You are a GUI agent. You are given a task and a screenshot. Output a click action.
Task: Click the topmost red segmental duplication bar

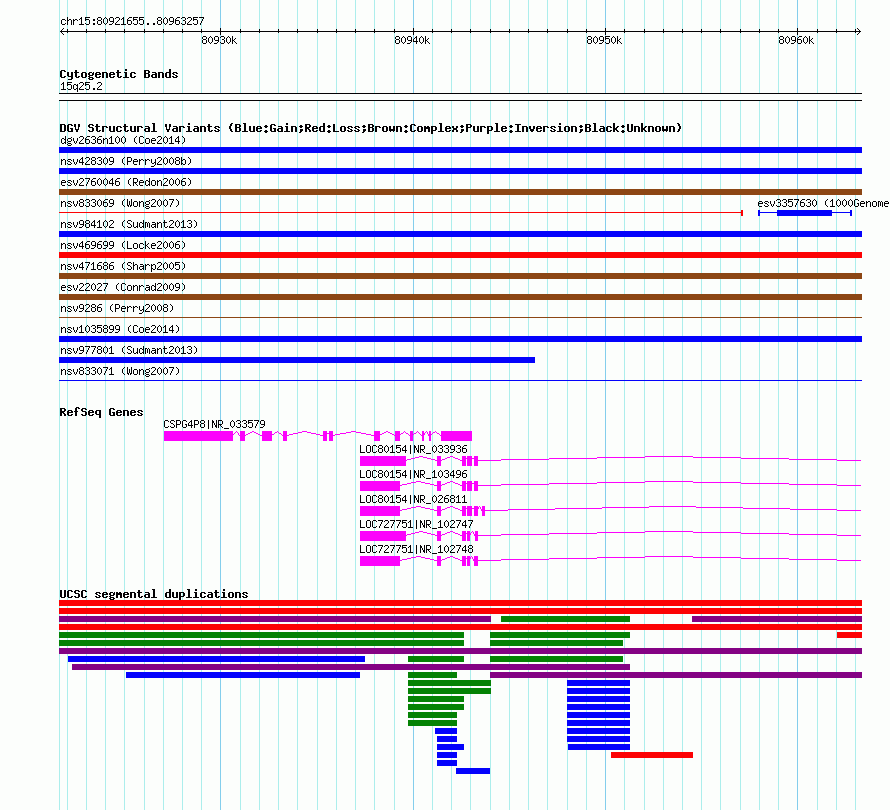point(460,603)
